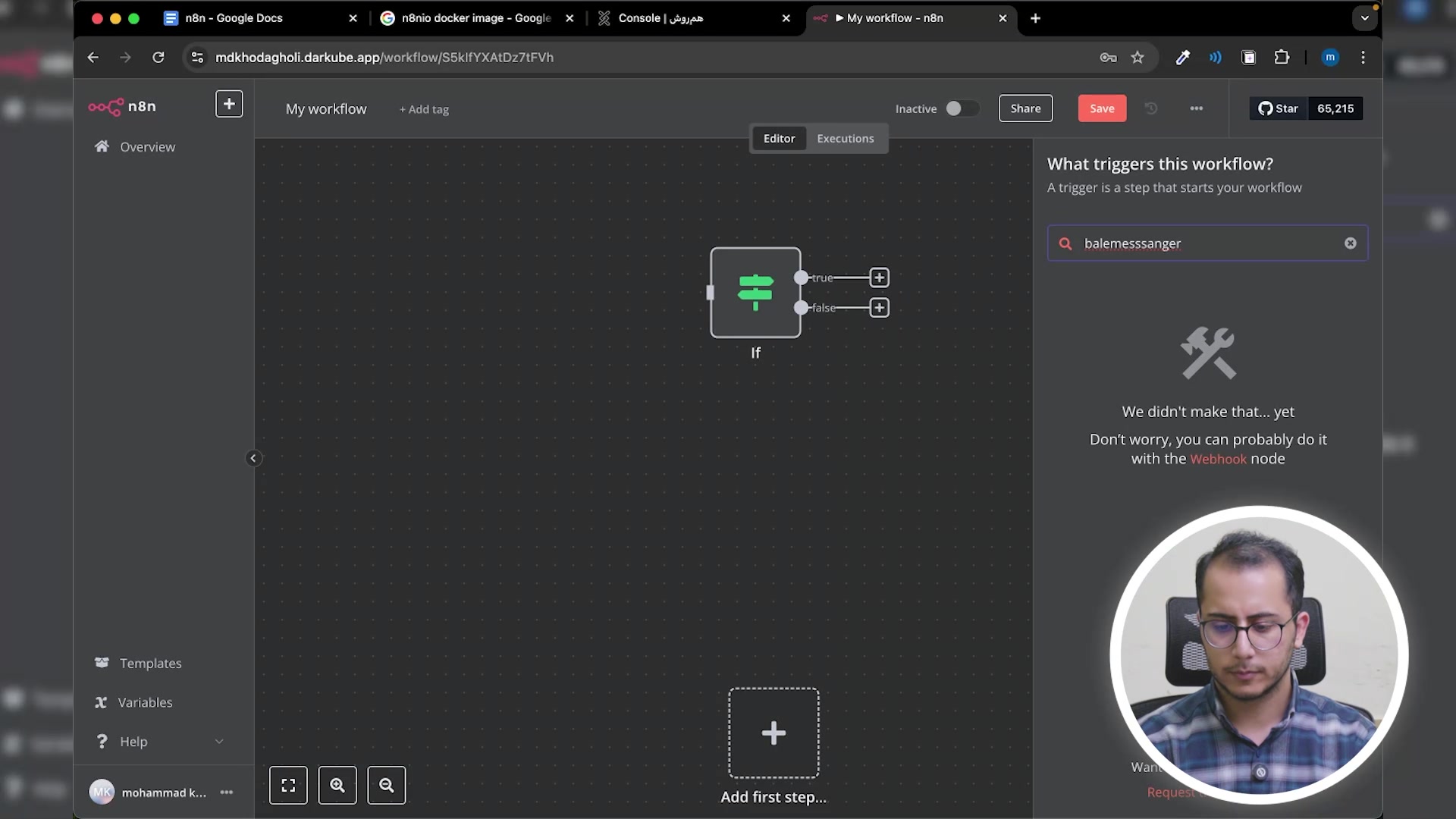Screen dimensions: 1456x819
Task: Open the Overview page
Action: click(x=135, y=146)
